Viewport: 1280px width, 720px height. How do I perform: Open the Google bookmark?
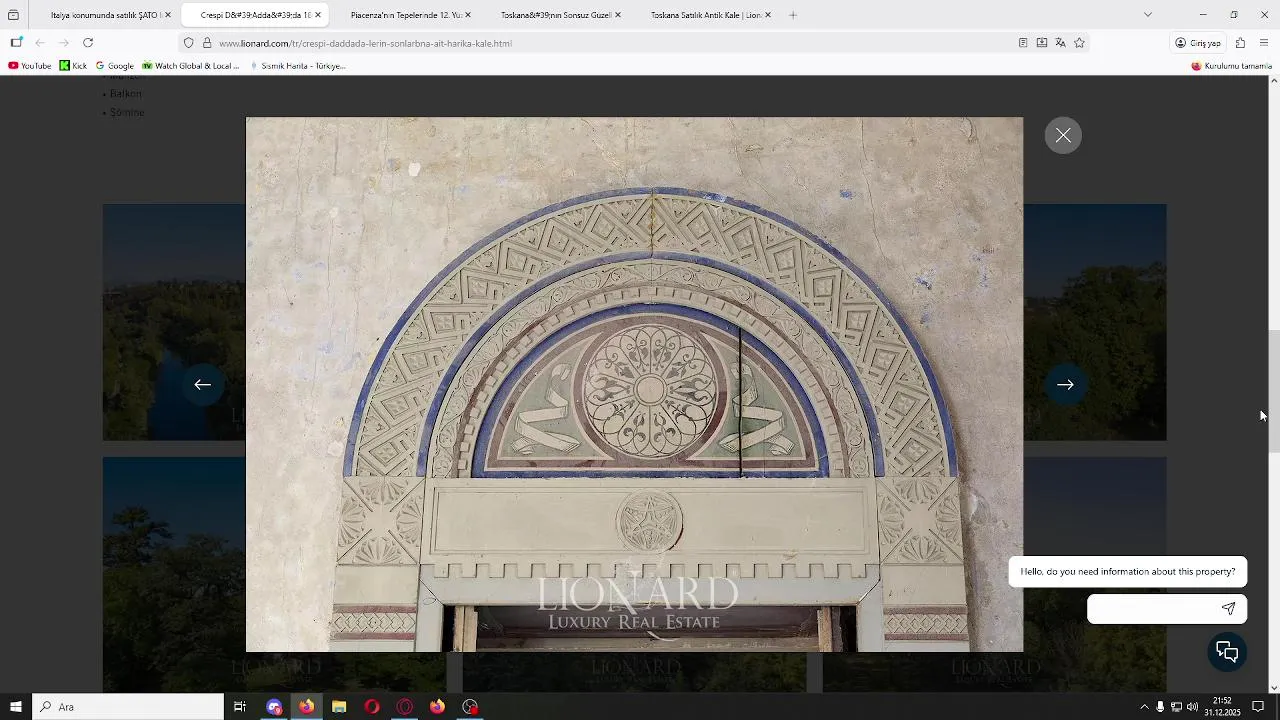(x=114, y=66)
